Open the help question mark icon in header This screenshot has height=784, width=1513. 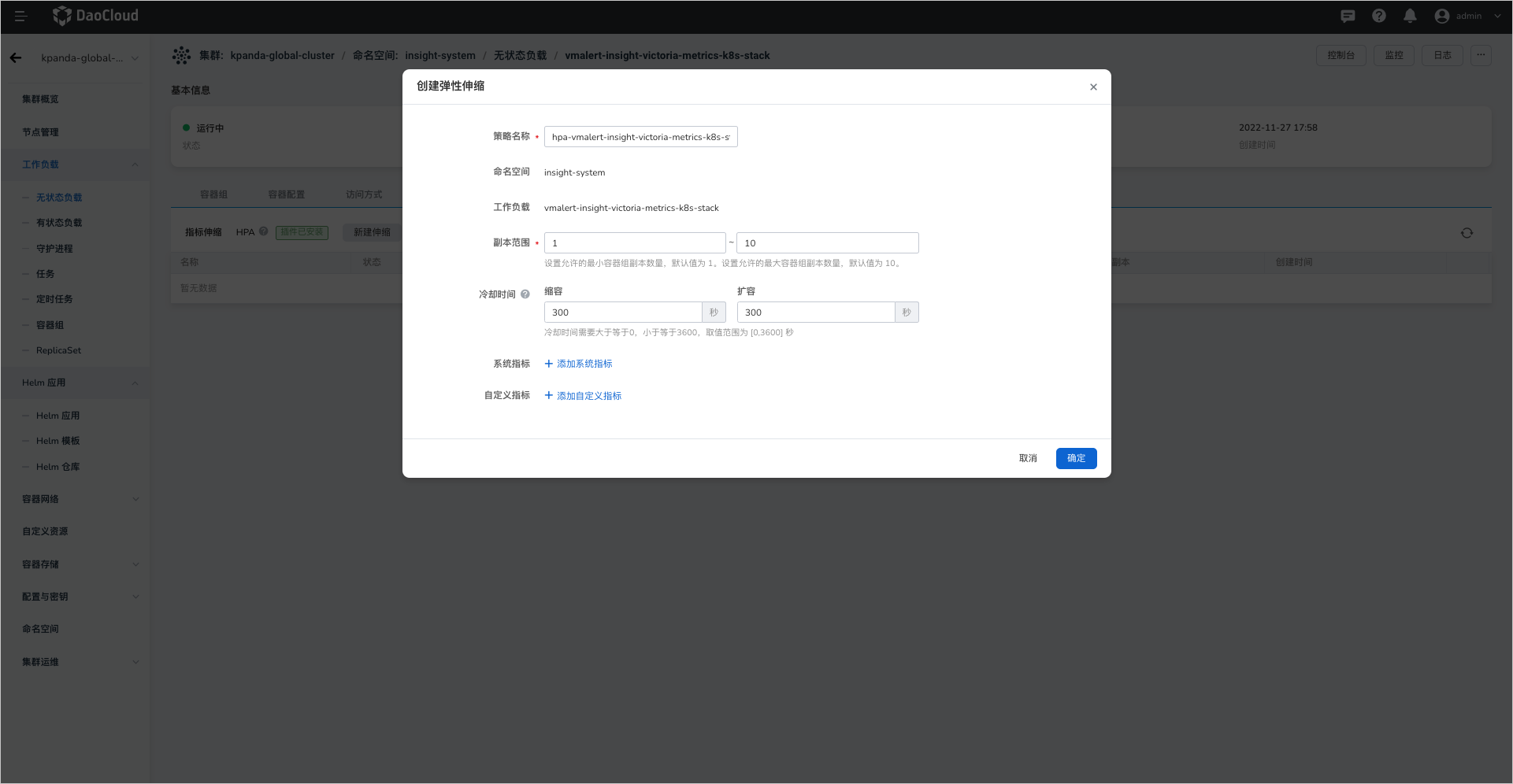pos(1379,16)
